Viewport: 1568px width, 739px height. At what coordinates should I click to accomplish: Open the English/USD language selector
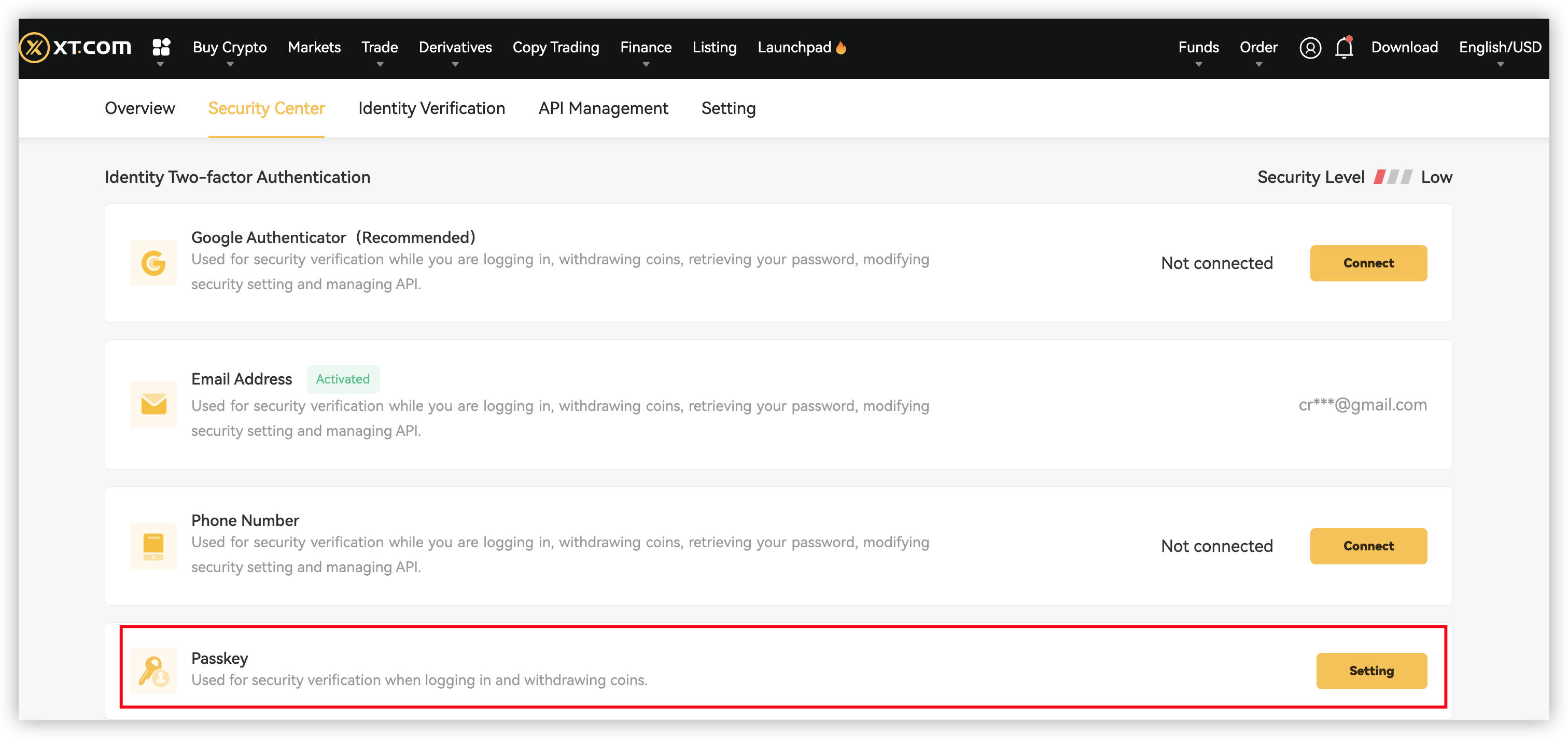tap(1499, 48)
